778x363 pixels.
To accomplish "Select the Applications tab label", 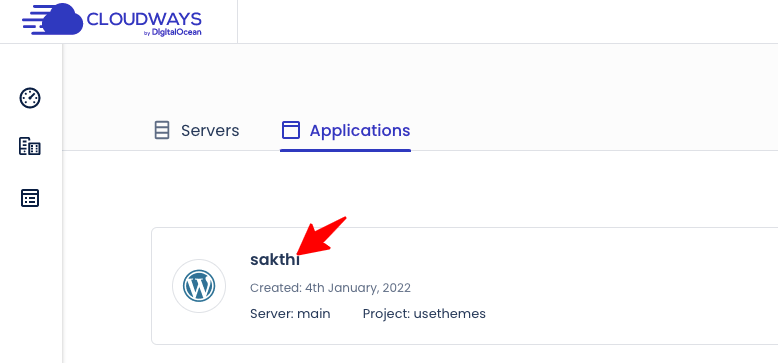I will 360,130.
